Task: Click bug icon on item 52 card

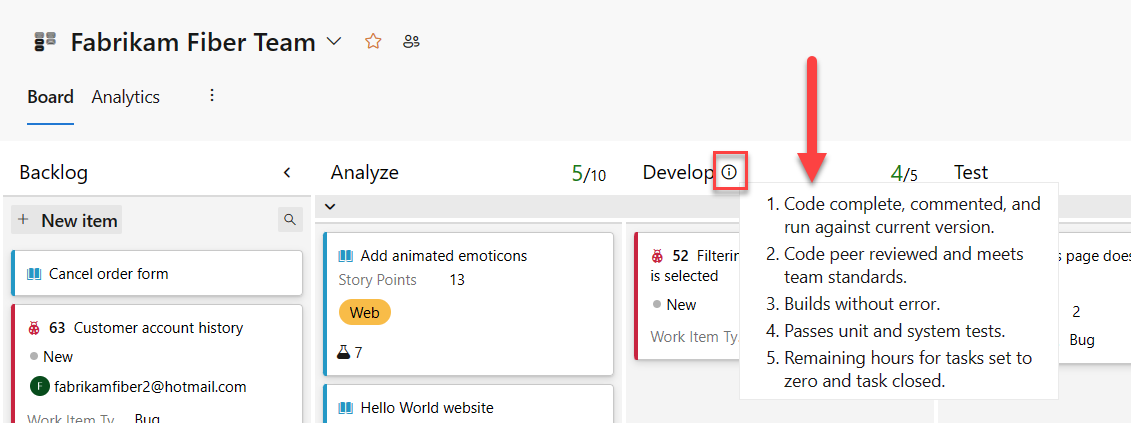Action: 657,256
